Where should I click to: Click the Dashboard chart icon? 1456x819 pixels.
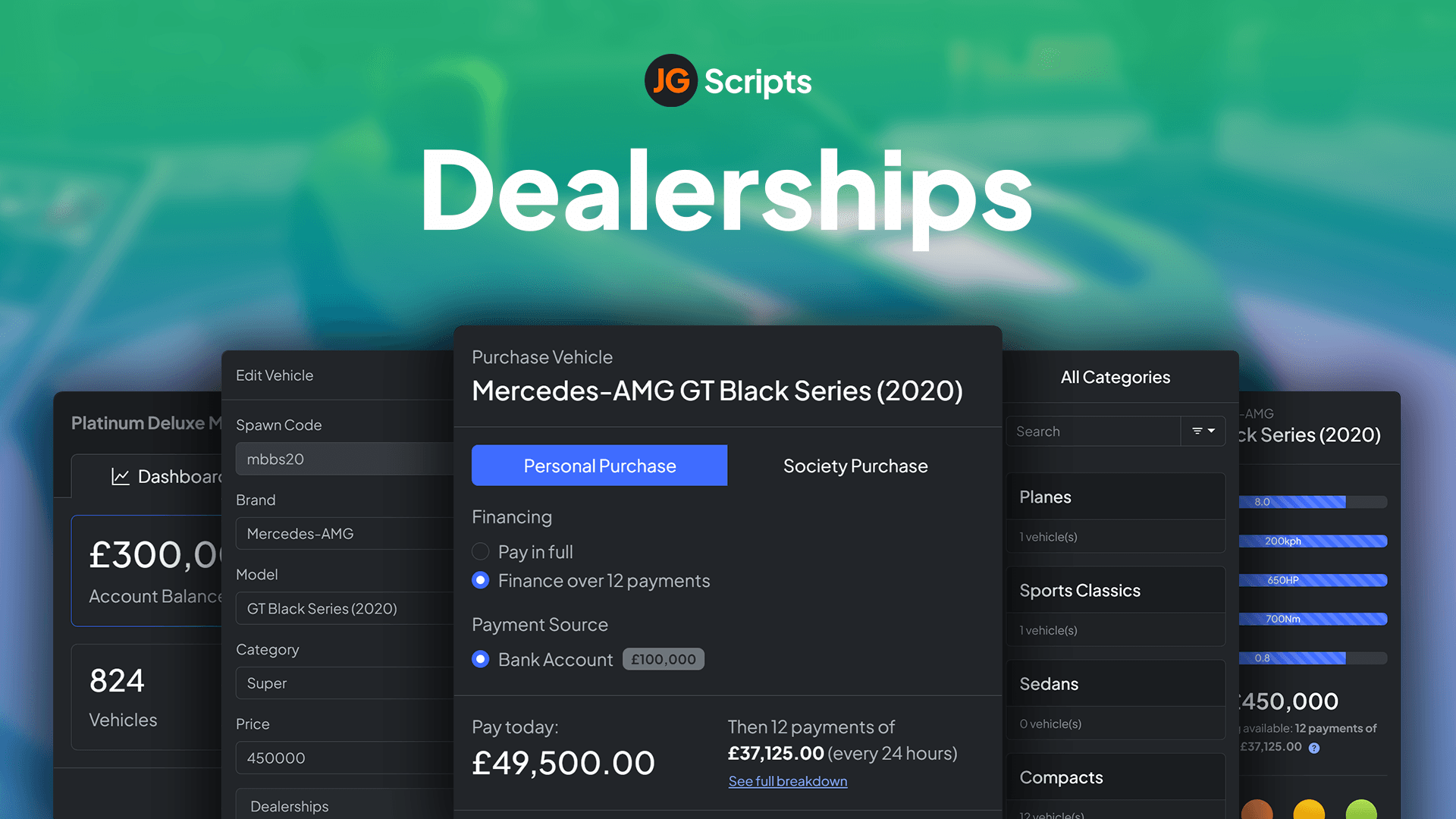pyautogui.click(x=120, y=476)
